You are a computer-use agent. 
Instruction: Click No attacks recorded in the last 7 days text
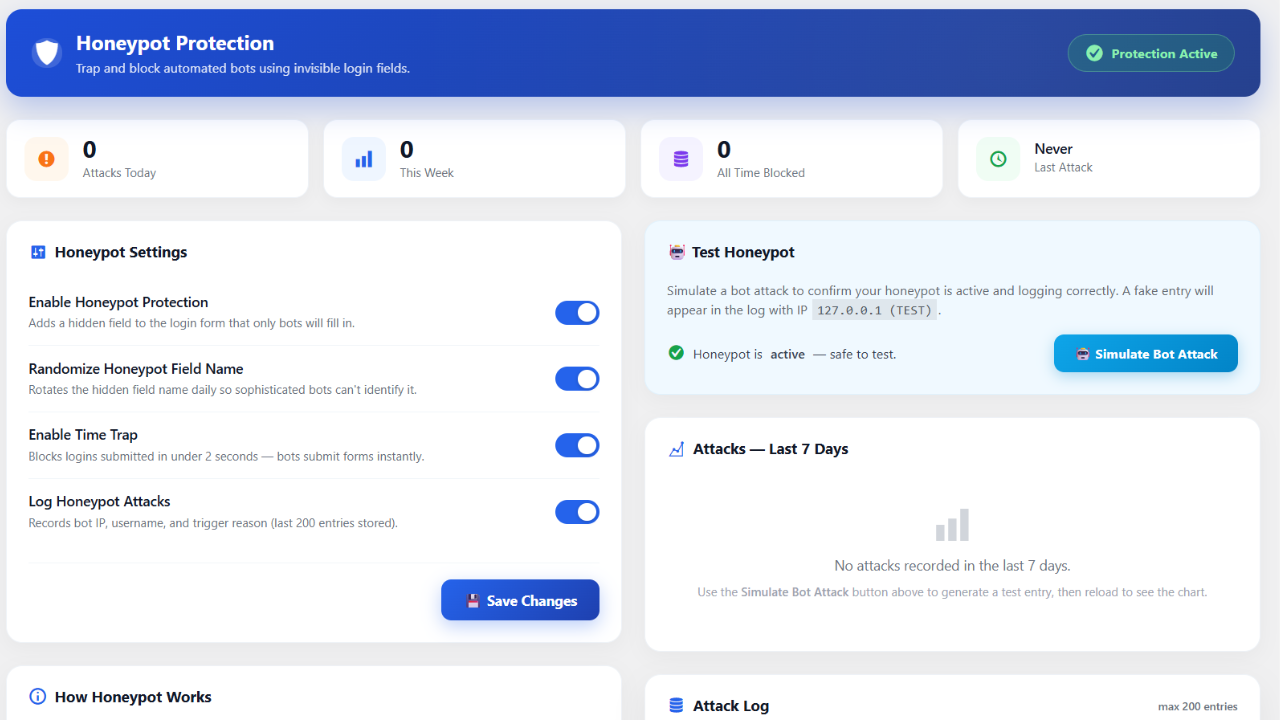[952, 566]
